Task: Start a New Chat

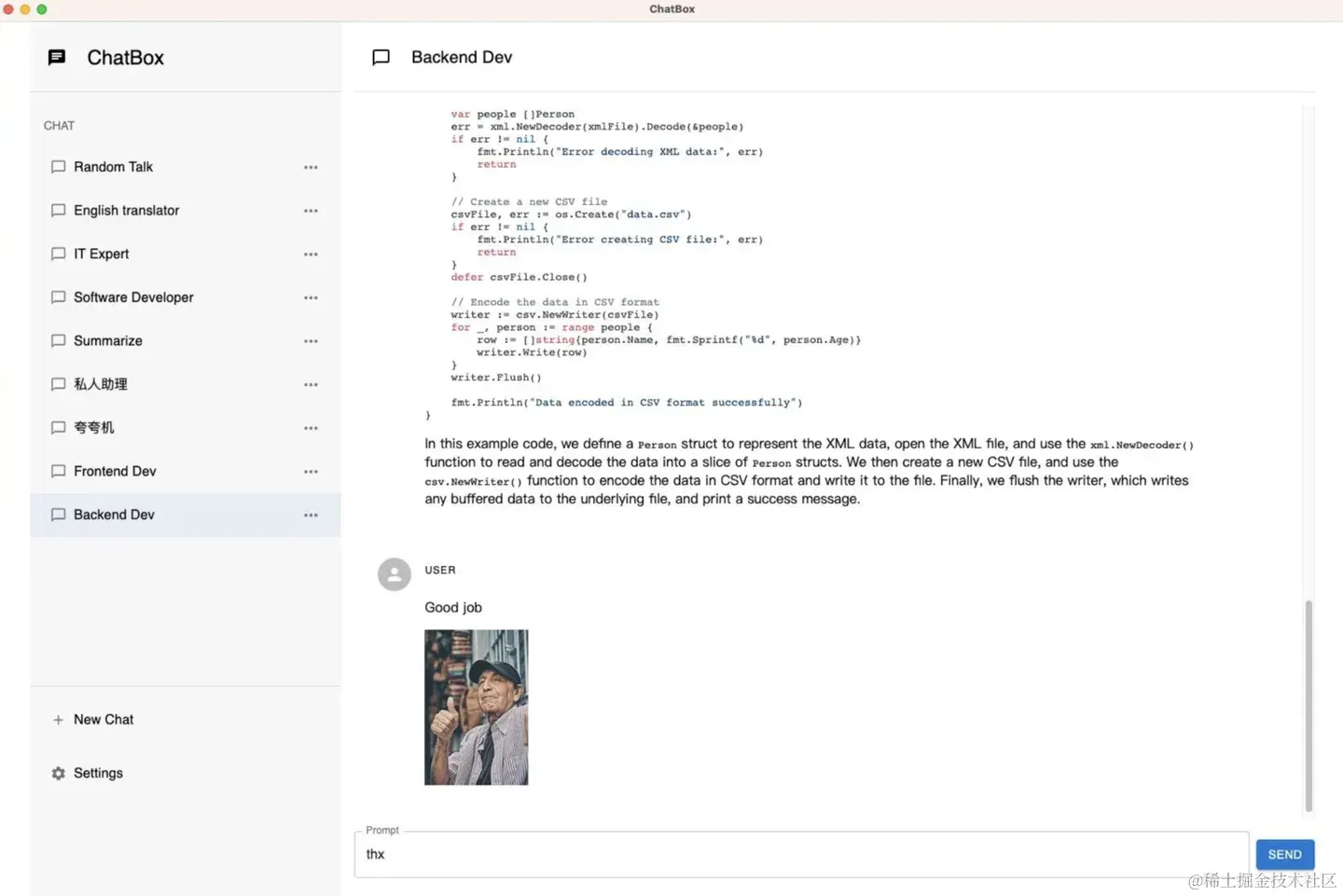Action: (185, 720)
